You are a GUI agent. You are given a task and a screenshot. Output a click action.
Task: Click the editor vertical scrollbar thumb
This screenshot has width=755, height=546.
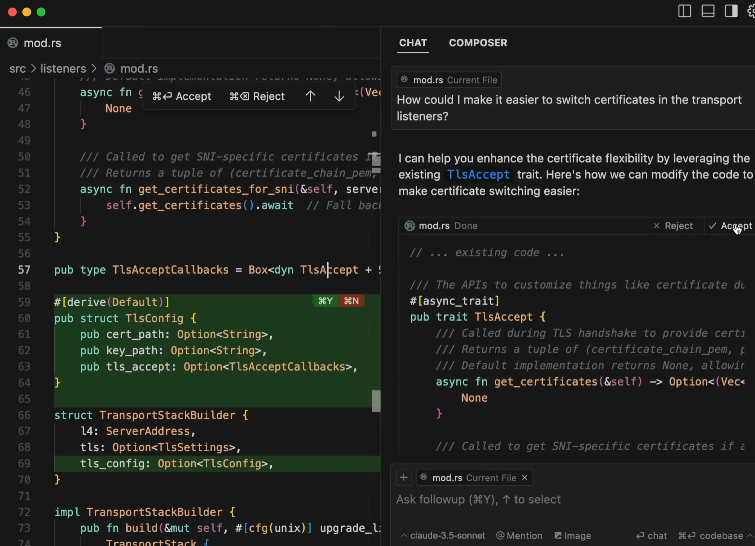click(x=376, y=401)
